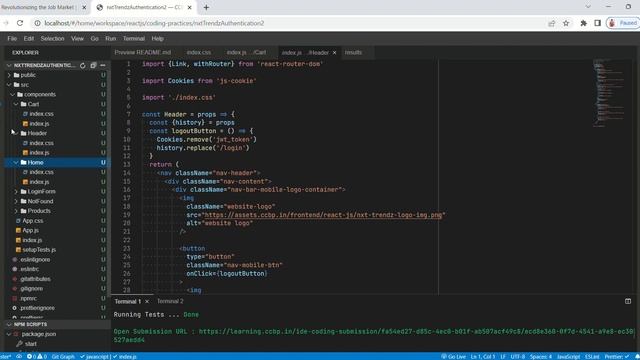Click Ln 1, Col 1 cursor position
This screenshot has width=640, height=360.
[483, 356]
